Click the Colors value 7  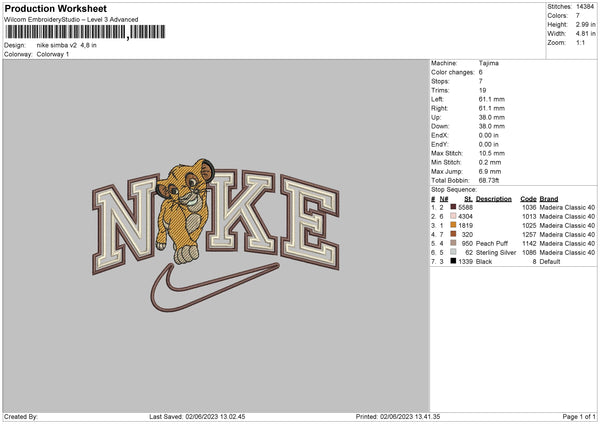578,16
